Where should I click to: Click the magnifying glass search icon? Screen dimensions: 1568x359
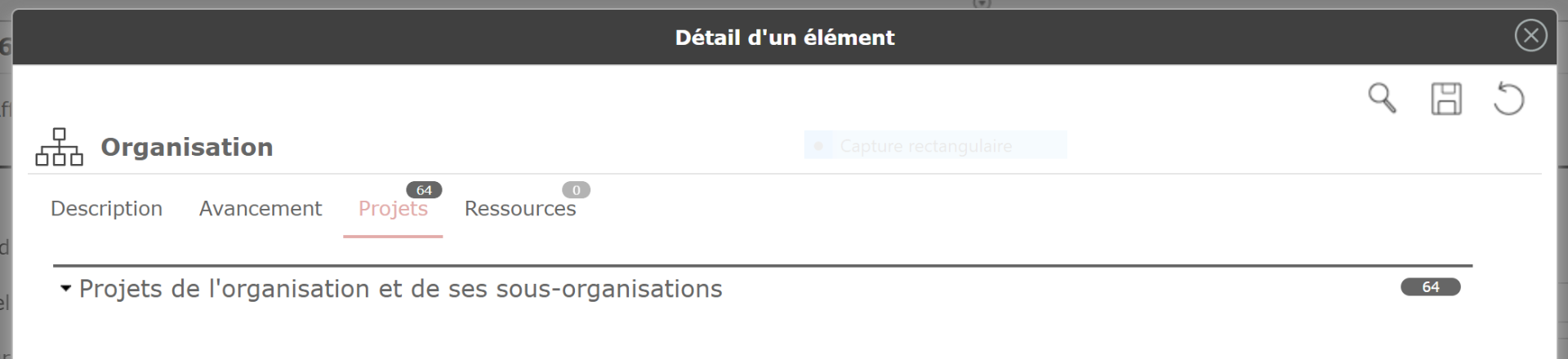1381,98
